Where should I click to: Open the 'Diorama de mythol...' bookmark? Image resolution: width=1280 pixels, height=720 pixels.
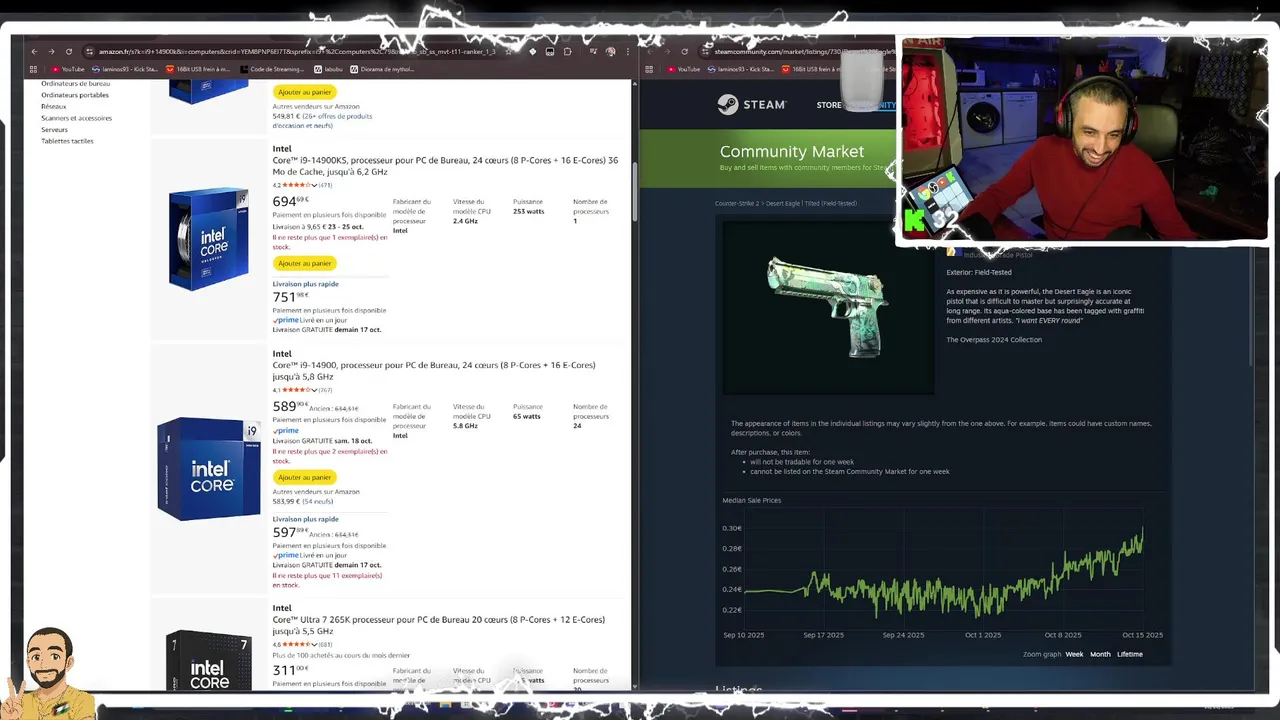pos(384,69)
